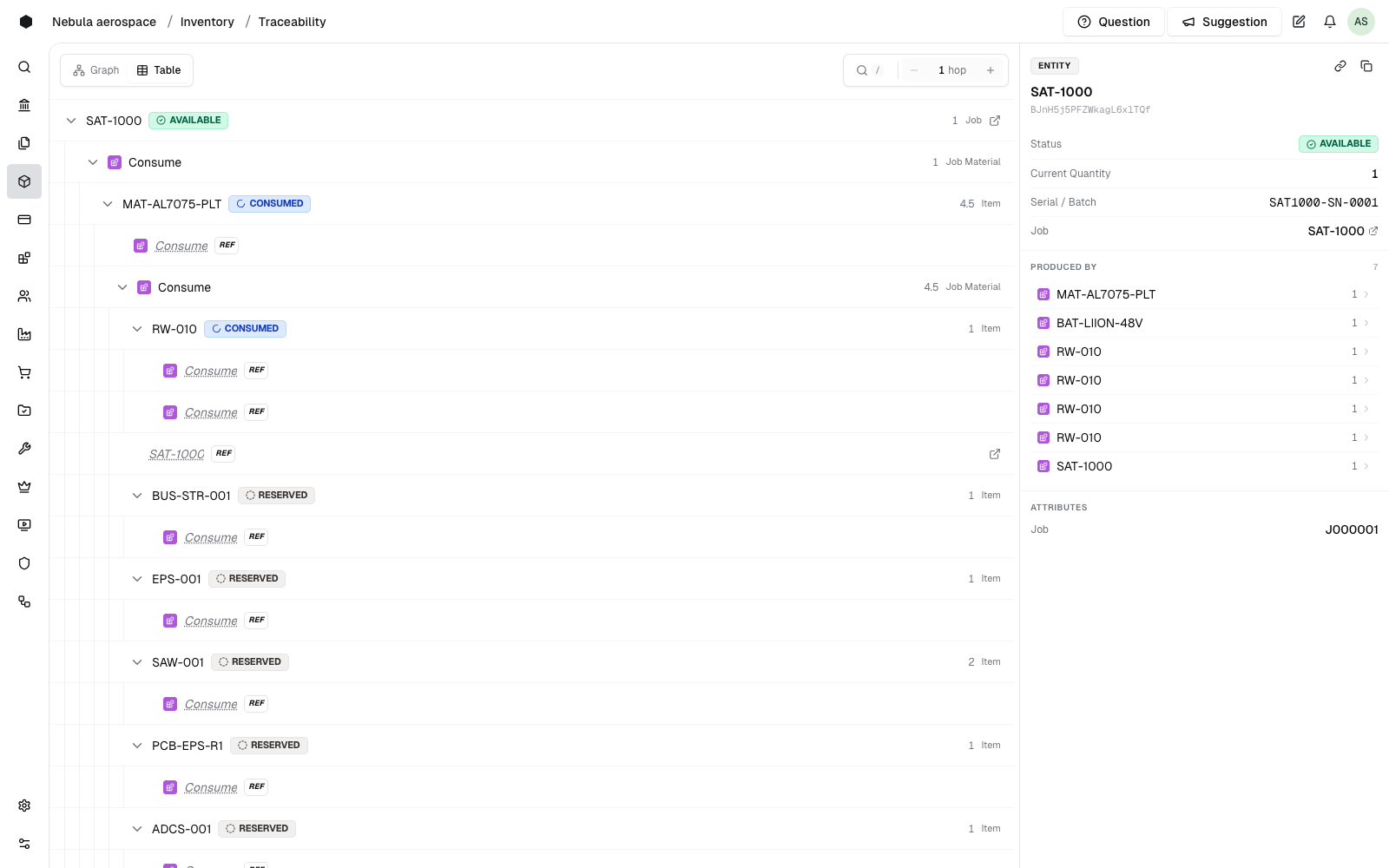The width and height of the screenshot is (1389, 868).
Task: Open the notifications bell
Action: pos(1330,22)
